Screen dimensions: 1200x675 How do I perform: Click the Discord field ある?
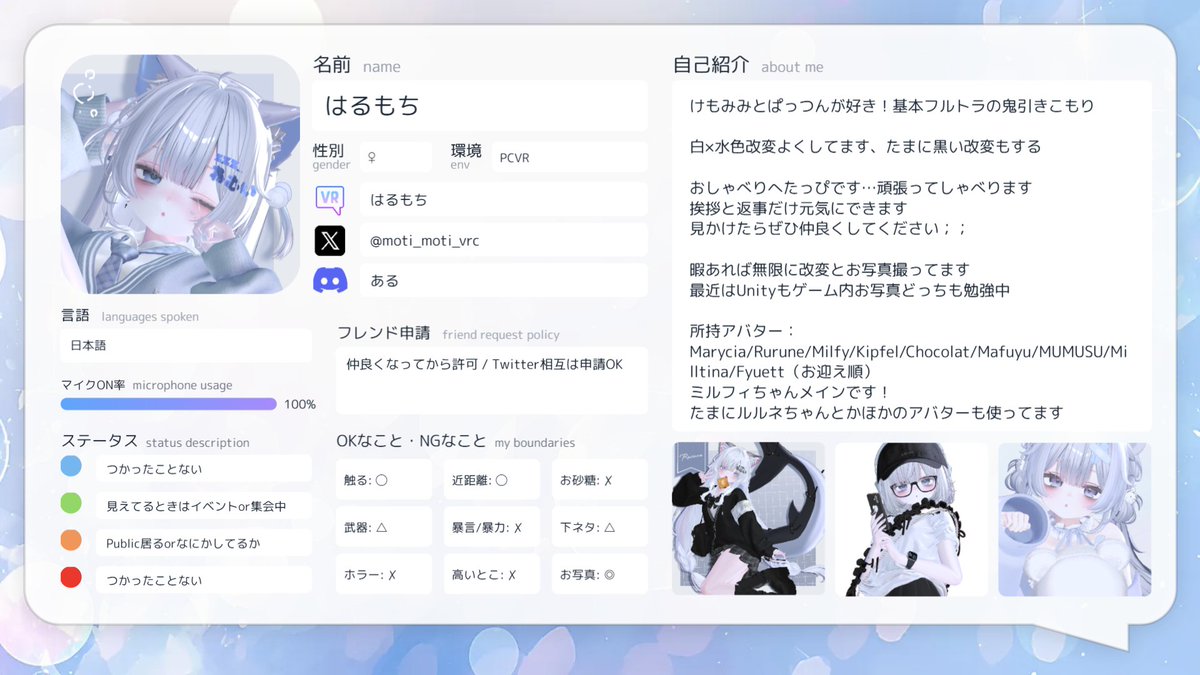coord(504,281)
